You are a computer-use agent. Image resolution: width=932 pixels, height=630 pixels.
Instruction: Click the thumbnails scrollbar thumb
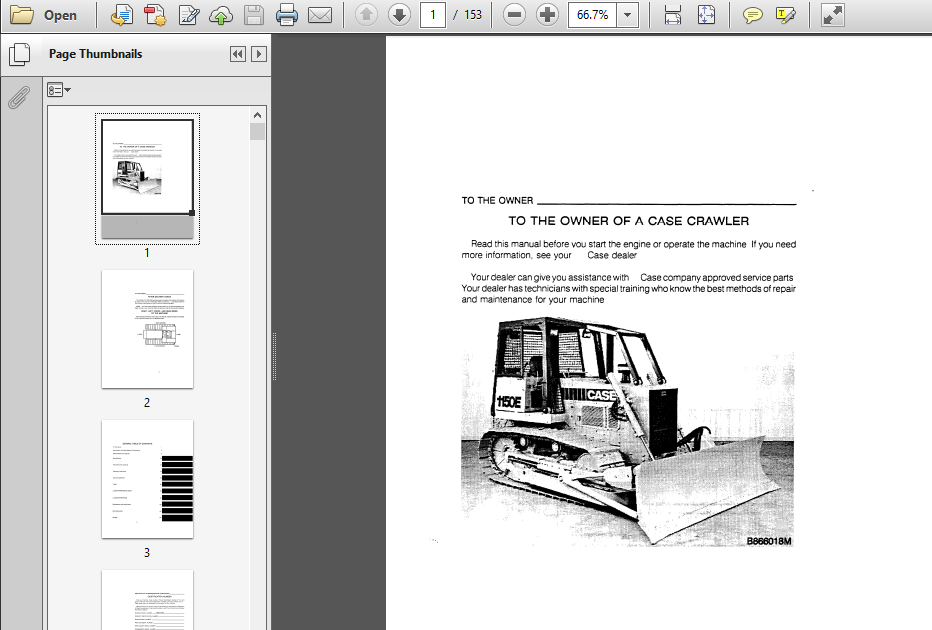257,131
